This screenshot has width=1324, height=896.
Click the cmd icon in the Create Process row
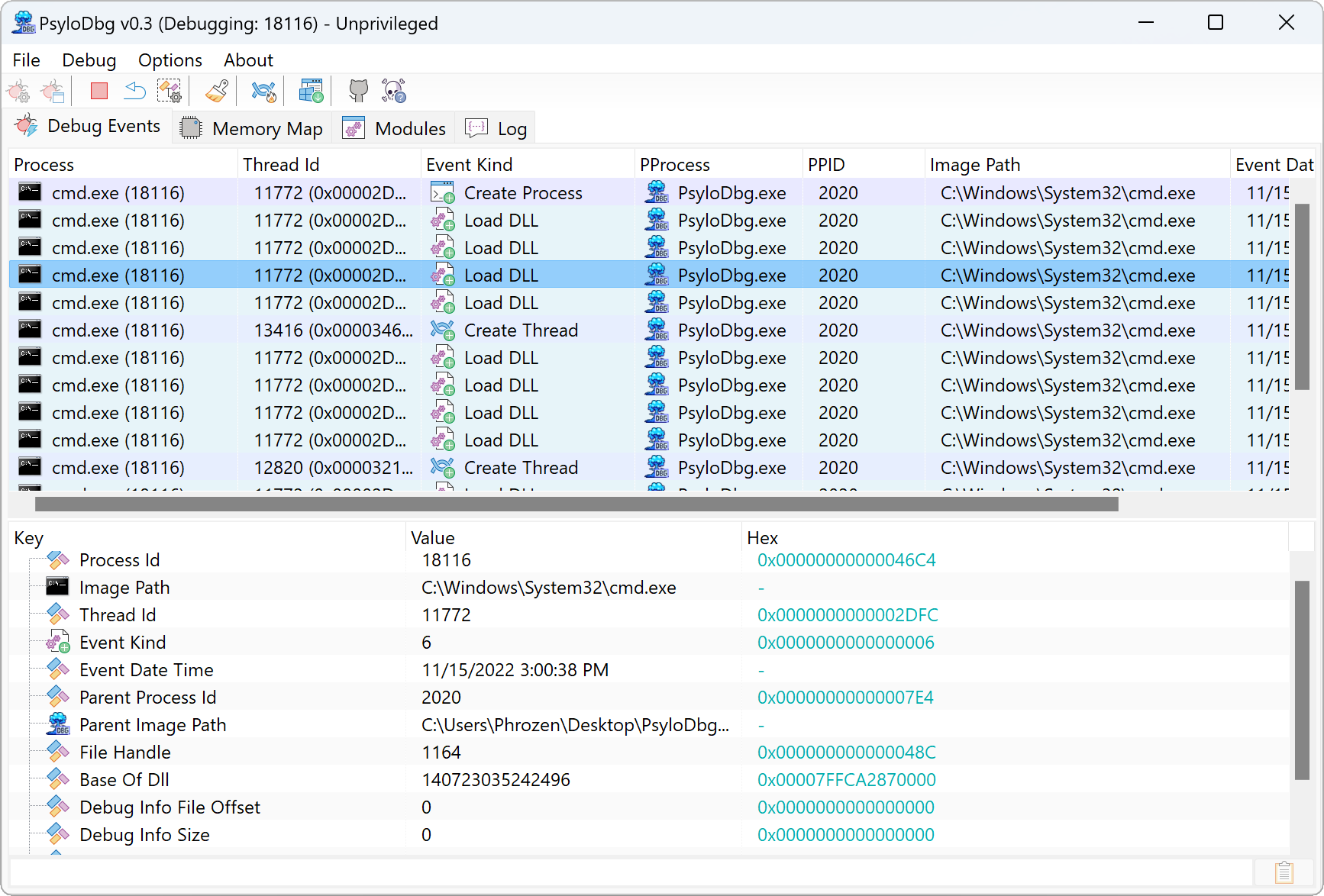point(30,192)
